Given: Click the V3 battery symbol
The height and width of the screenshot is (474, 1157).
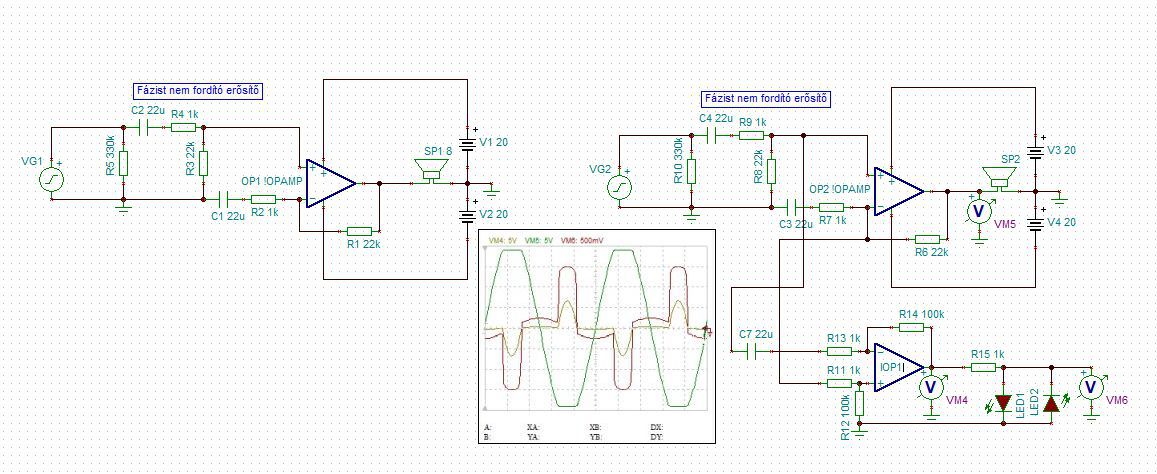Looking at the screenshot, I should (1037, 152).
